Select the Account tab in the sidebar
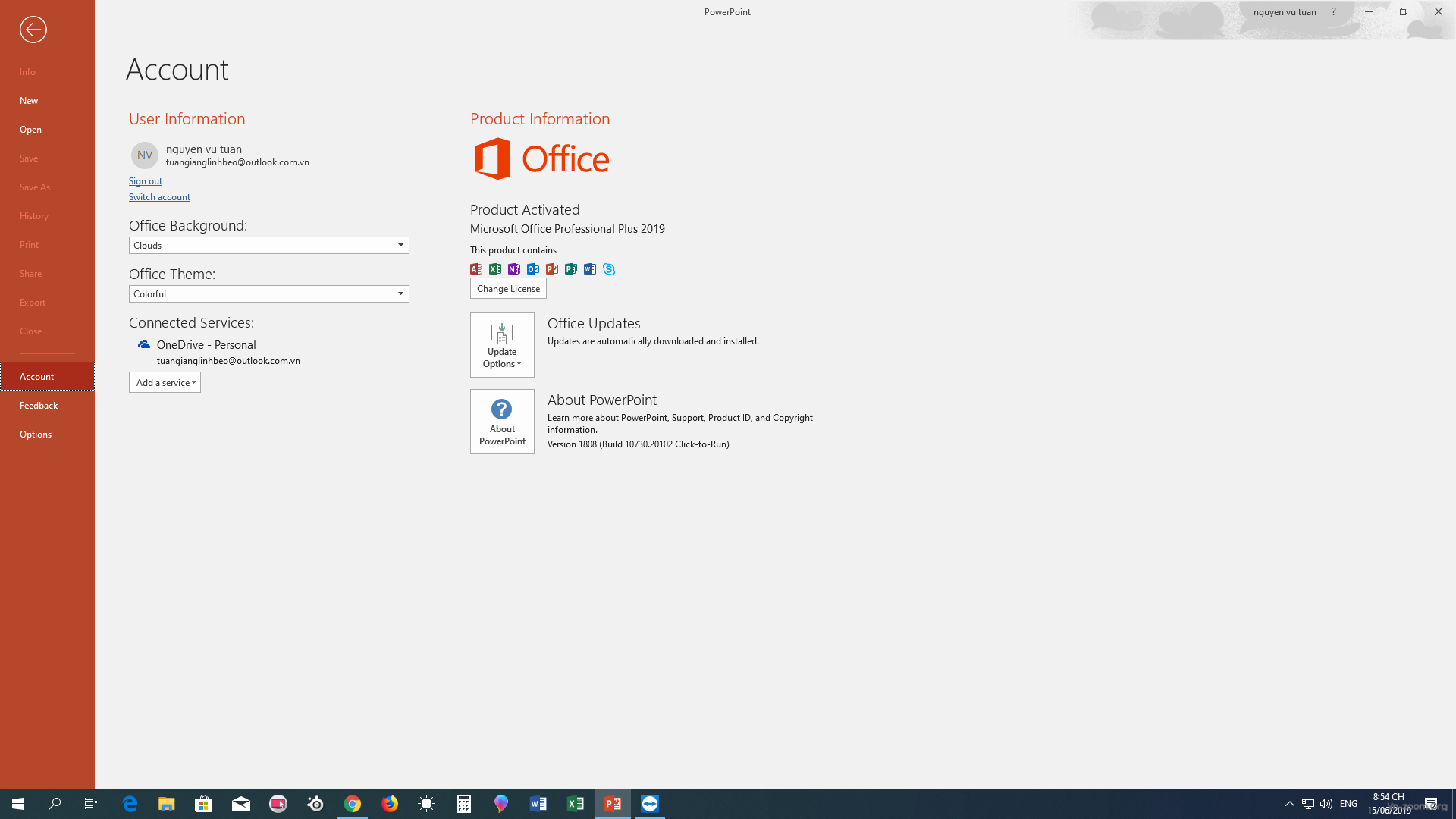This screenshot has width=1456, height=819. click(x=47, y=377)
